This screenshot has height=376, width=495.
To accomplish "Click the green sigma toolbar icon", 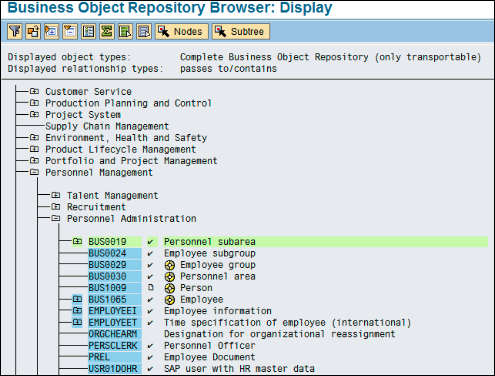I will 107,32.
